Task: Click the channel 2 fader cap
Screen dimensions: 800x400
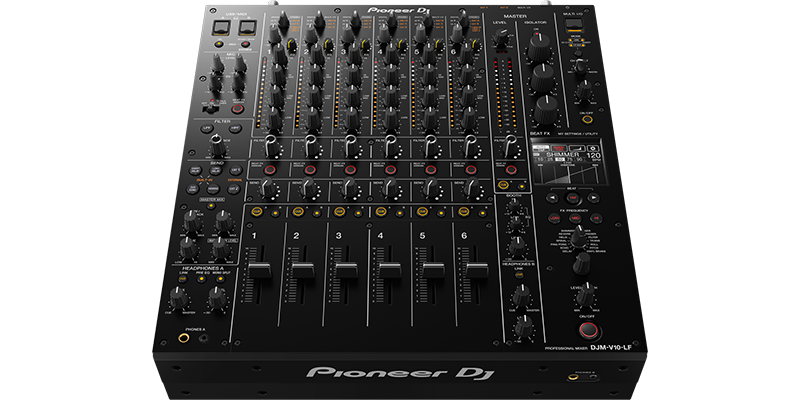Action: coord(303,270)
